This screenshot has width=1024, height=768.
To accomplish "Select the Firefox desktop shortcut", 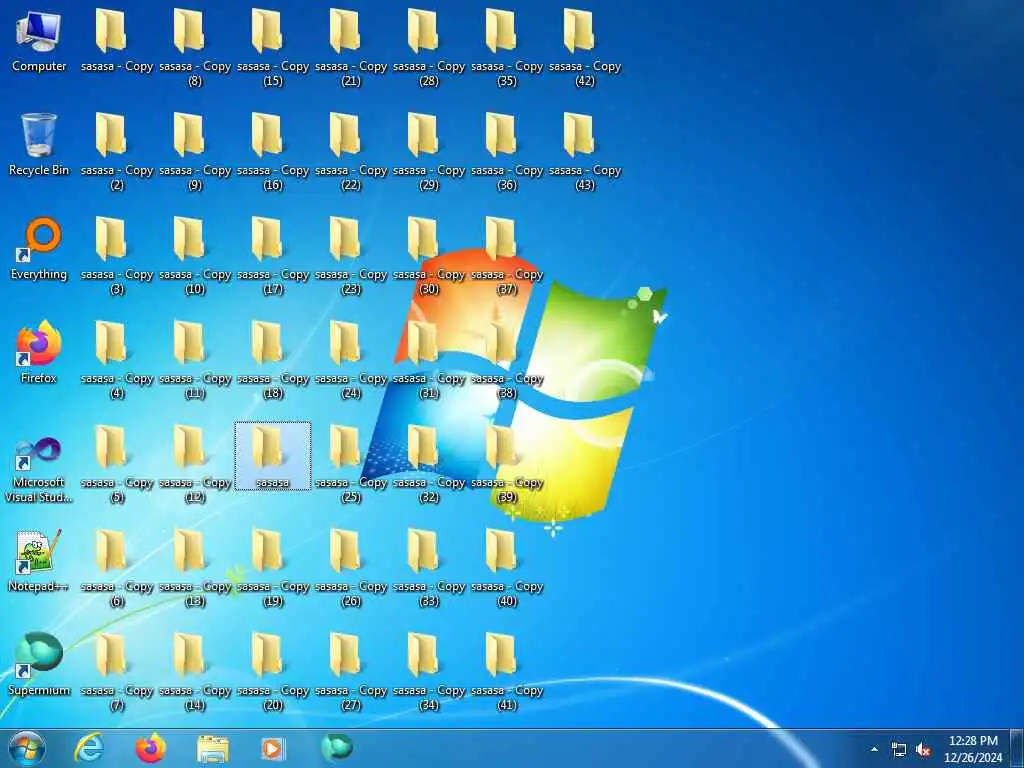I will click(39, 353).
